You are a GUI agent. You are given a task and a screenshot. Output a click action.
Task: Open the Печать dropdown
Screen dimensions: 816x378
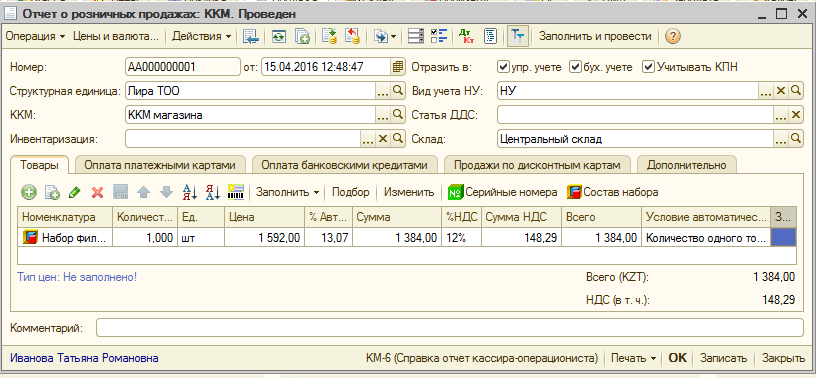pyautogui.click(x=632, y=358)
